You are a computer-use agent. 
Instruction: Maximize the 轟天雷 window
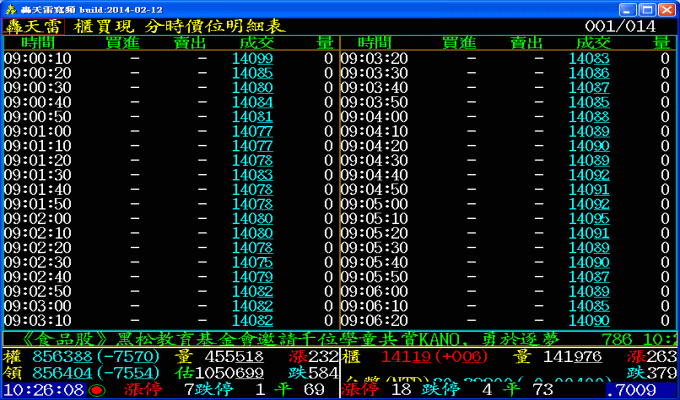(x=647, y=10)
